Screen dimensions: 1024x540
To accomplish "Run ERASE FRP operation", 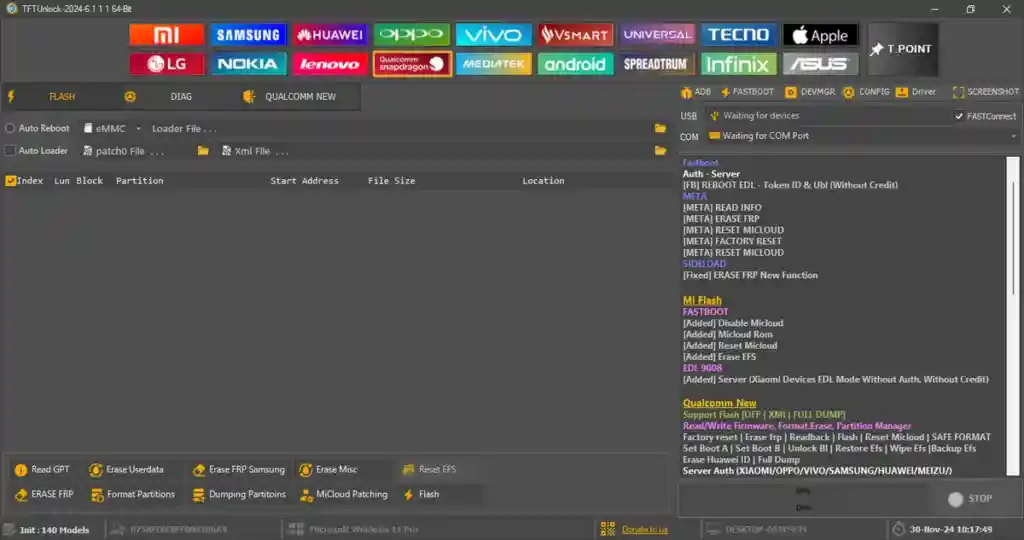I will tap(44, 494).
